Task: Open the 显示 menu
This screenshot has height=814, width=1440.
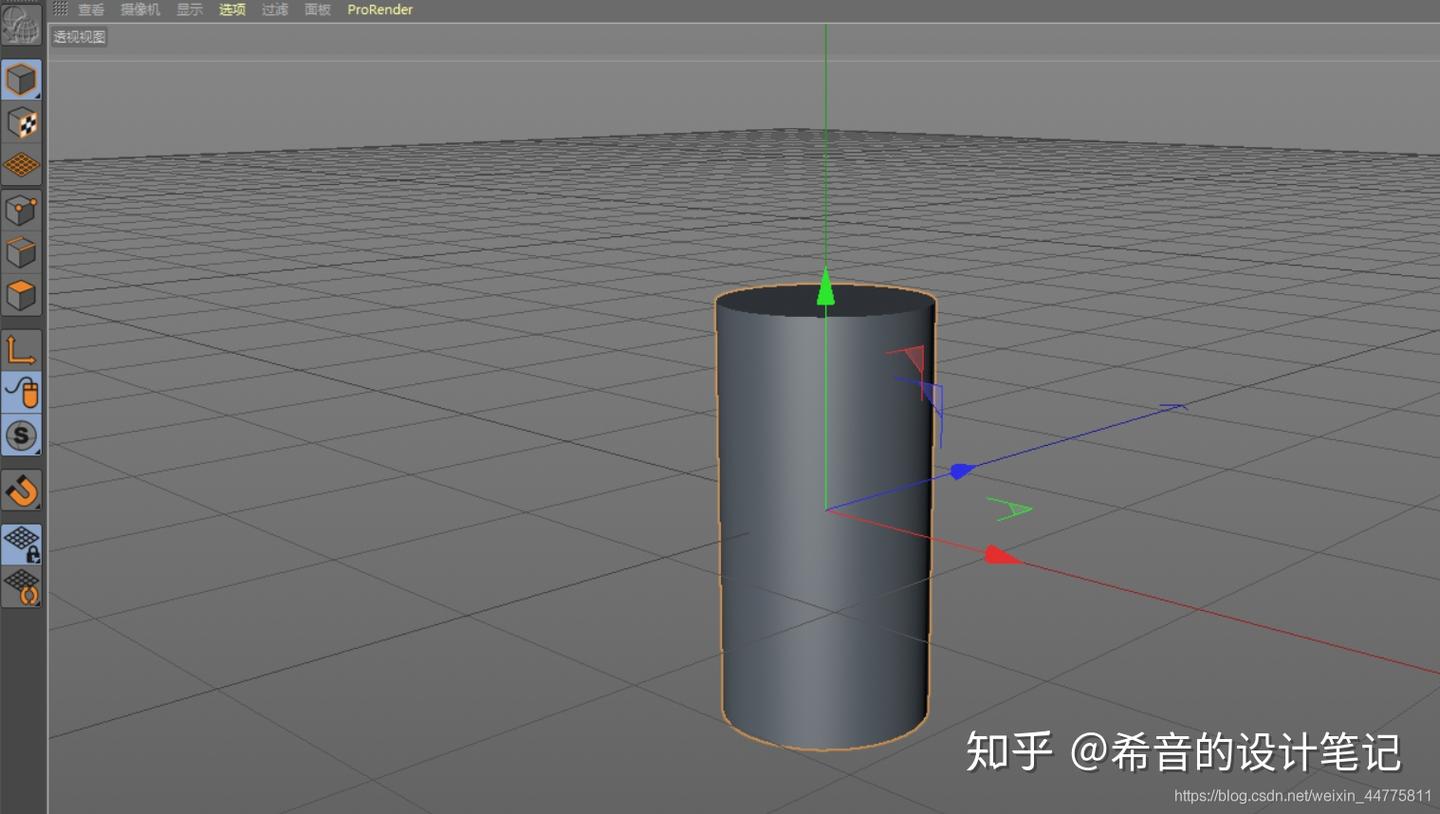Action: (190, 10)
